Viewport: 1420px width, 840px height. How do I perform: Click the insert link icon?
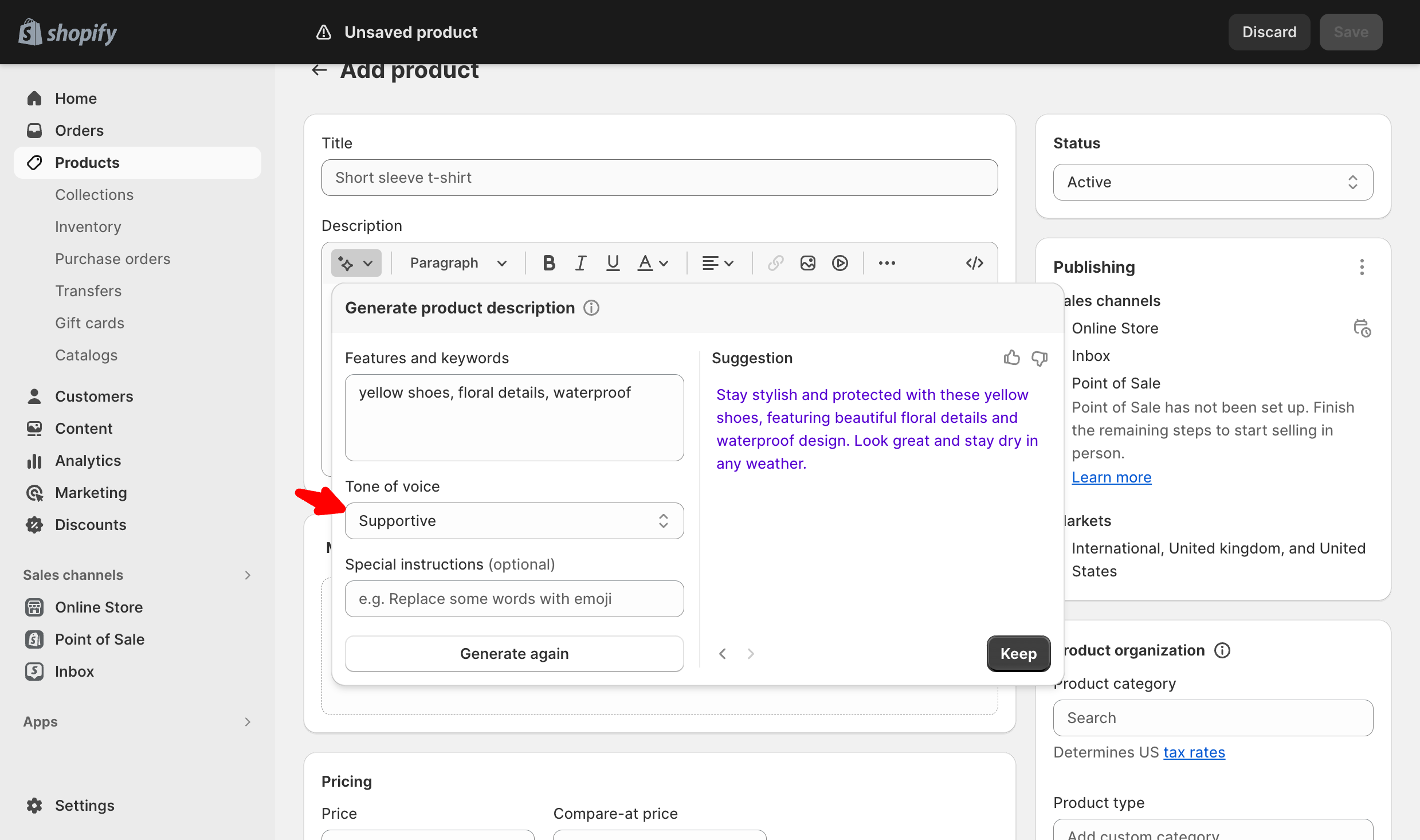775,263
